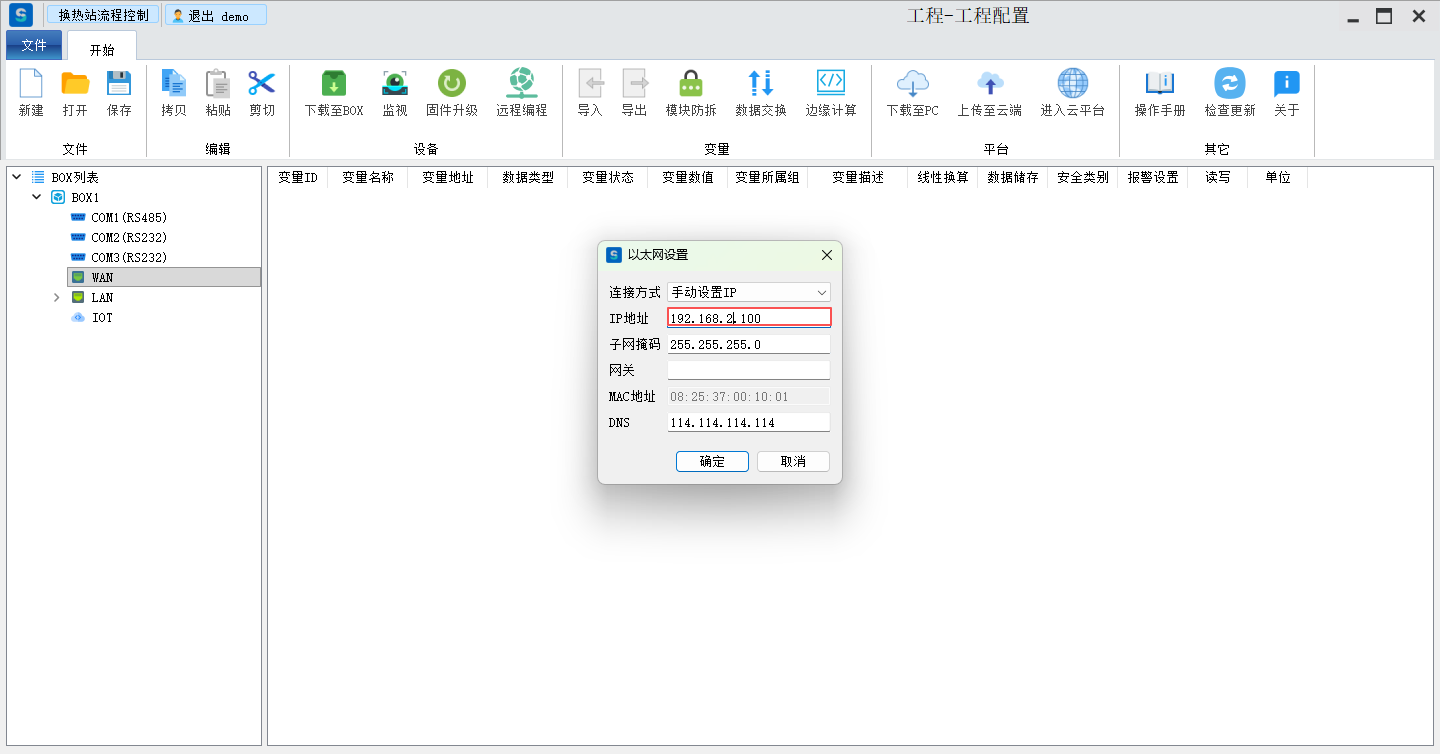Open the 操作手册 operation manual
This screenshot has width=1440, height=754.
(1159, 85)
